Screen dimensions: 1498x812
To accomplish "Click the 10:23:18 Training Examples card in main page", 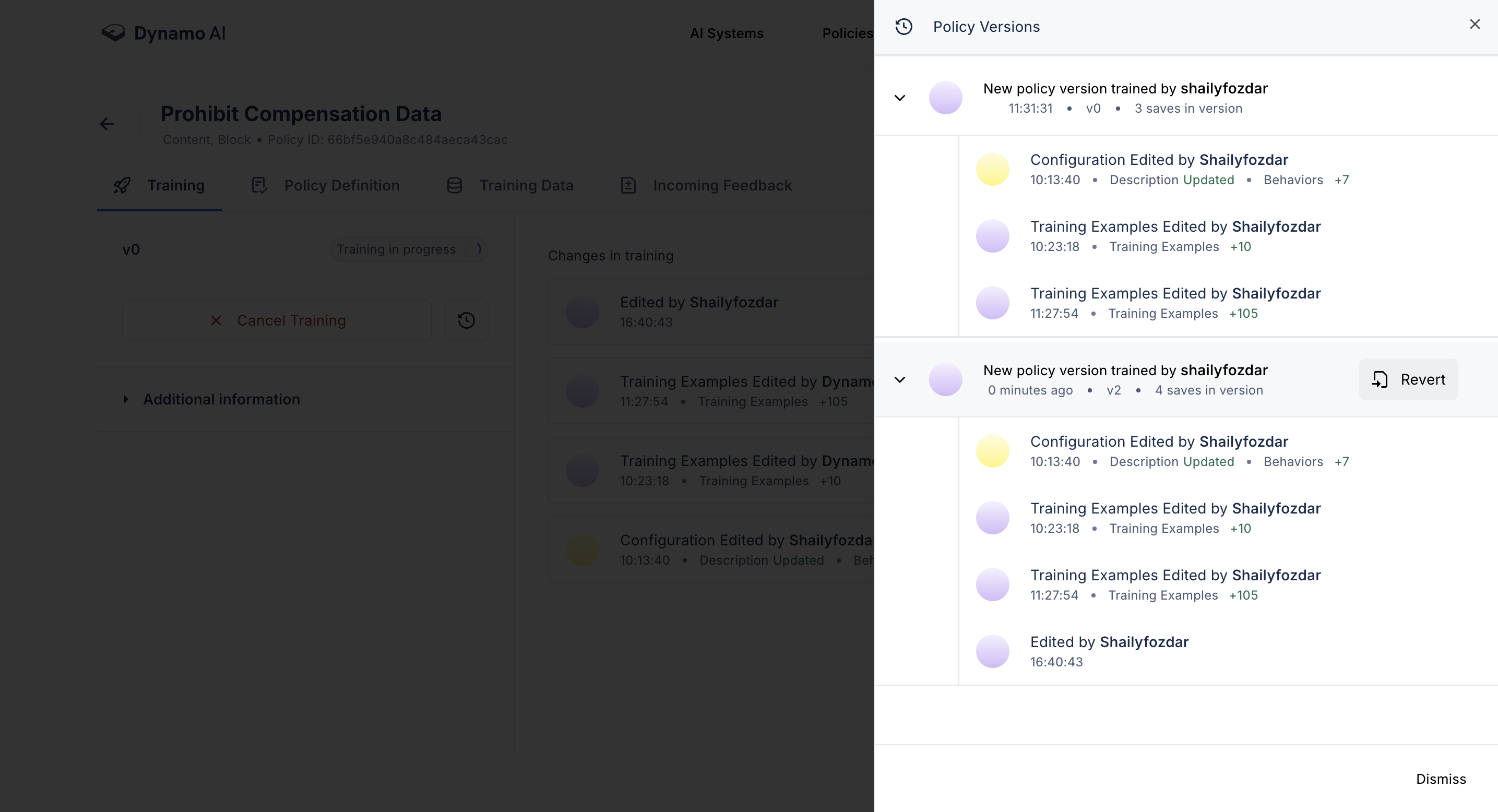I will pos(710,470).
